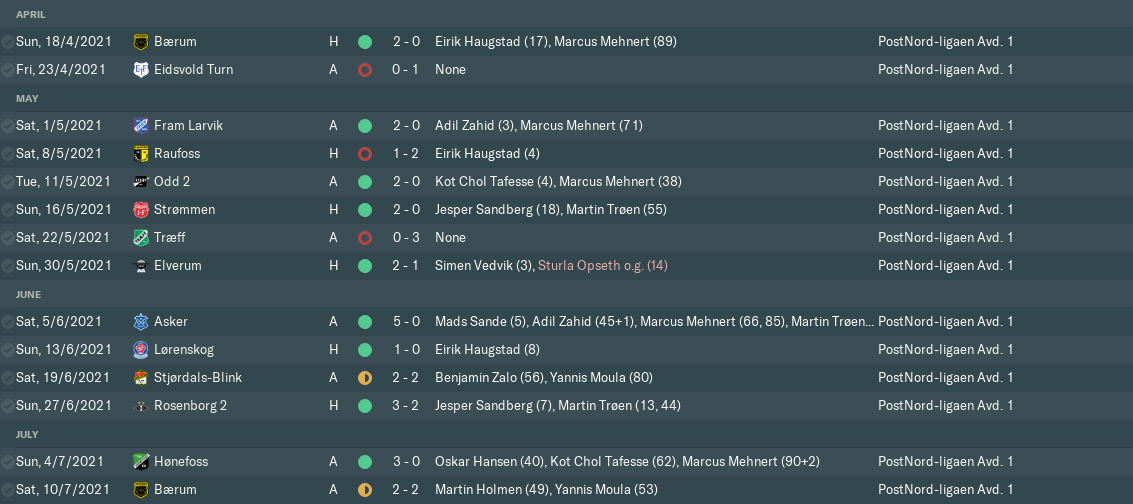1133x504 pixels.
Task: Open the Rosenborg 2 team link
Action: [191, 406]
